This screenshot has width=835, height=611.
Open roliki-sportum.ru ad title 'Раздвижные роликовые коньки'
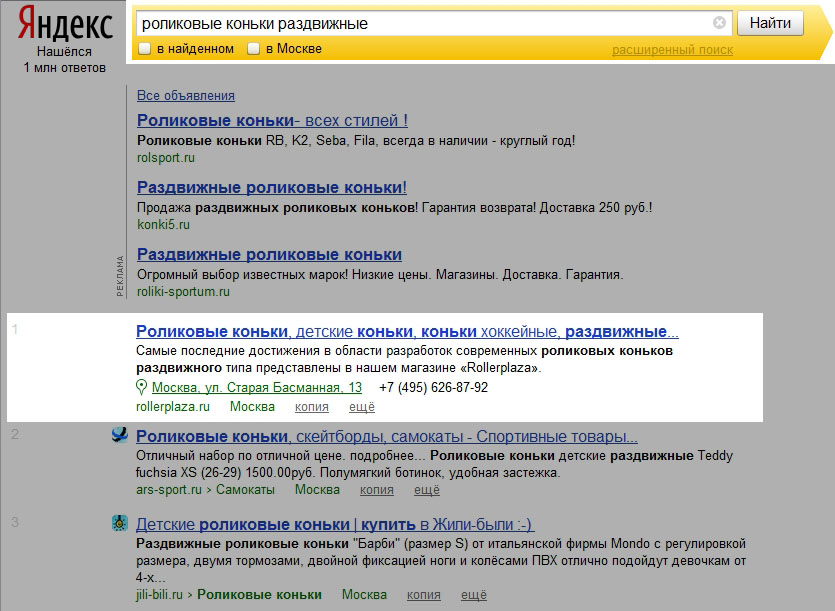tap(269, 255)
